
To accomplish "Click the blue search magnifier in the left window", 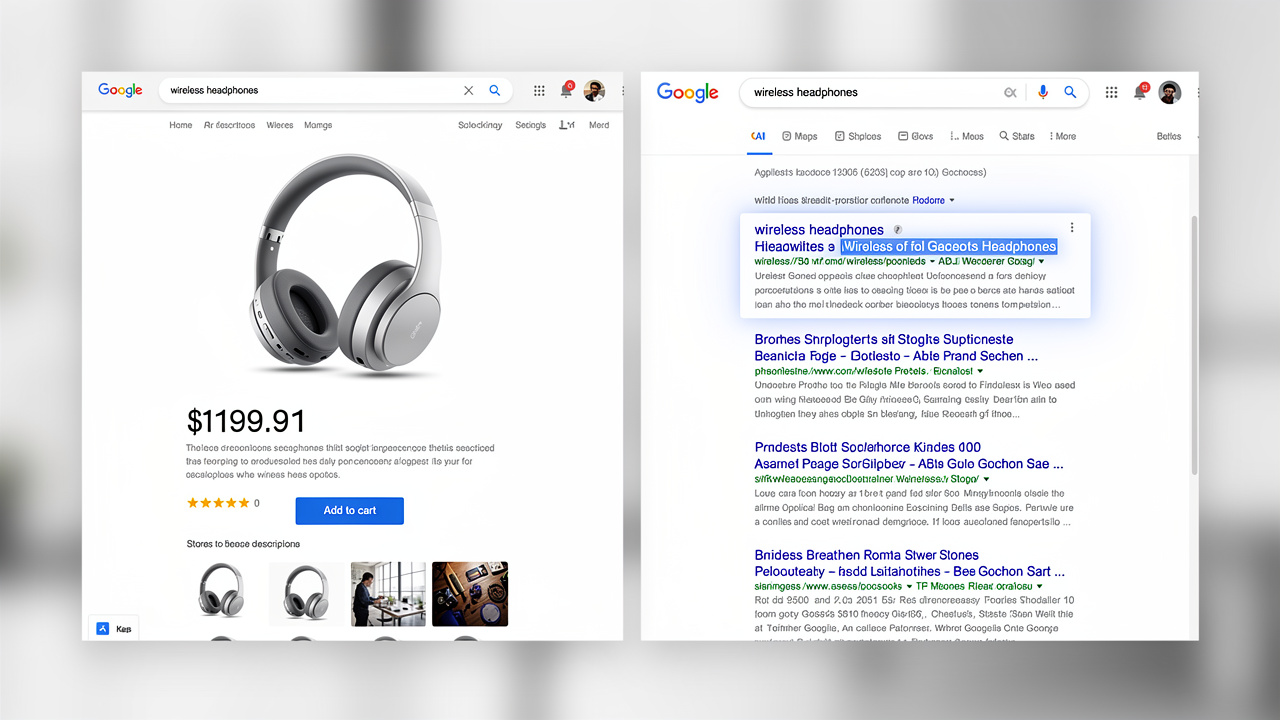I will [494, 90].
